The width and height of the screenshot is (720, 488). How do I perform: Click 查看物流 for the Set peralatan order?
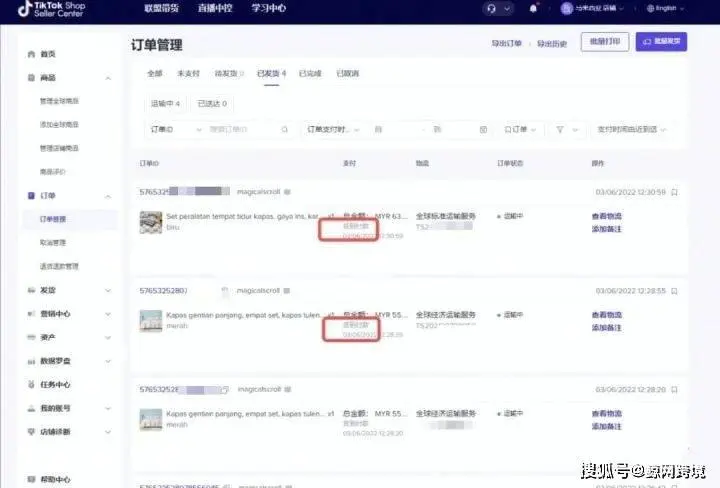[607, 216]
